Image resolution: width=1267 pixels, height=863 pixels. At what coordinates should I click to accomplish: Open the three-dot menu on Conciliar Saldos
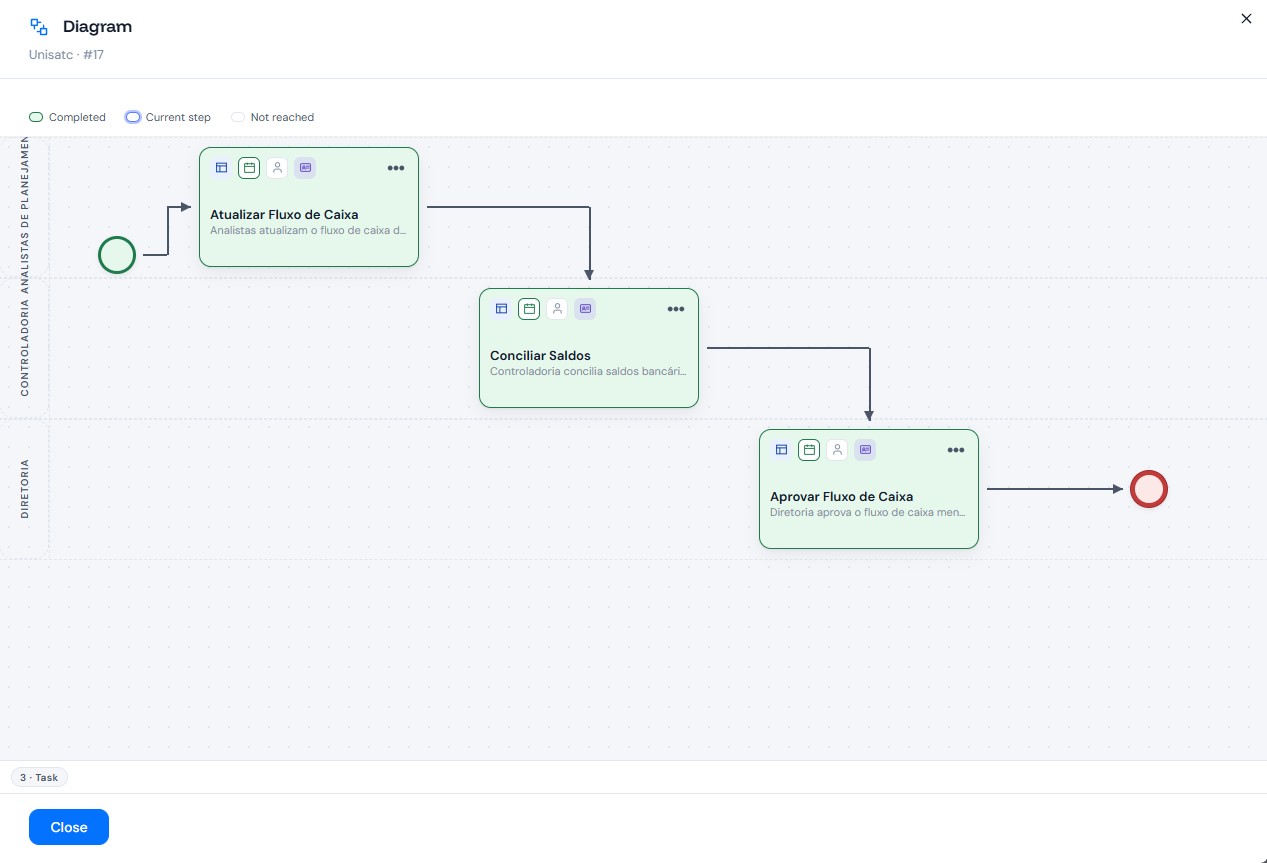676,309
